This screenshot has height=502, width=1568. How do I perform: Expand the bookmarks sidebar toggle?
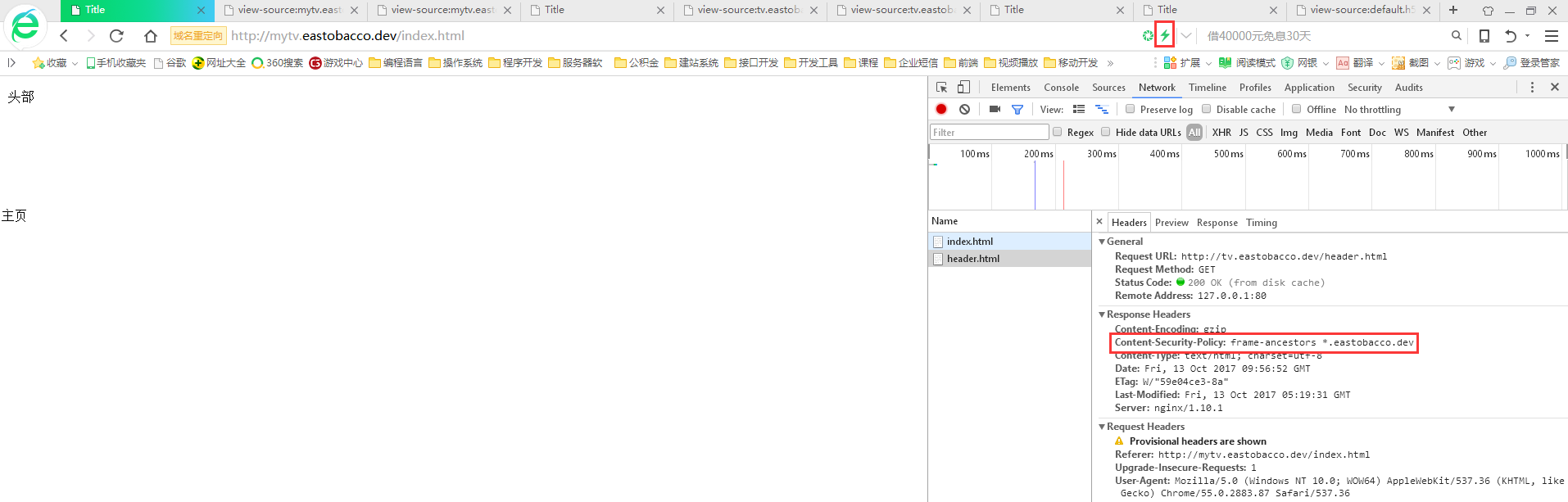click(11, 62)
